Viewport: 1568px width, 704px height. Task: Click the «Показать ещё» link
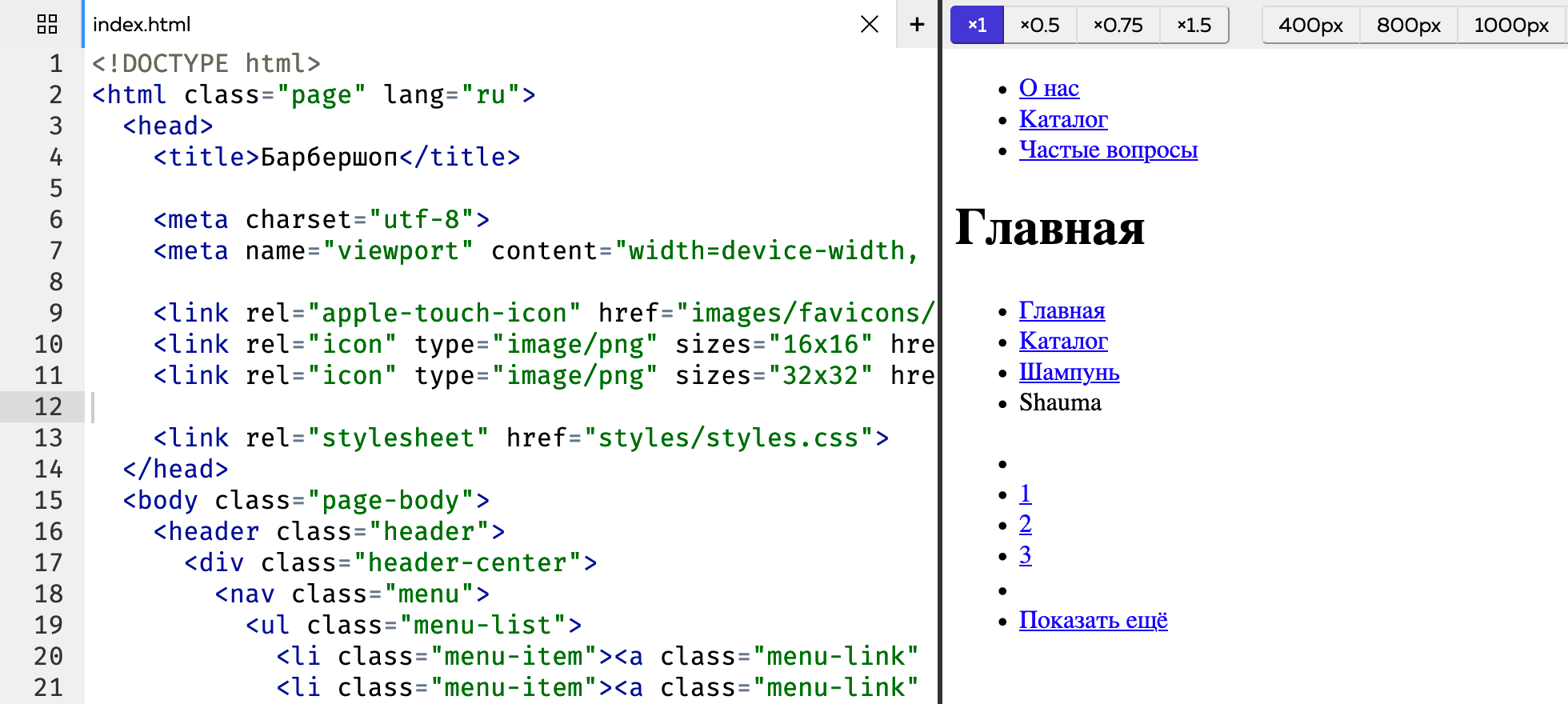[x=1093, y=620]
